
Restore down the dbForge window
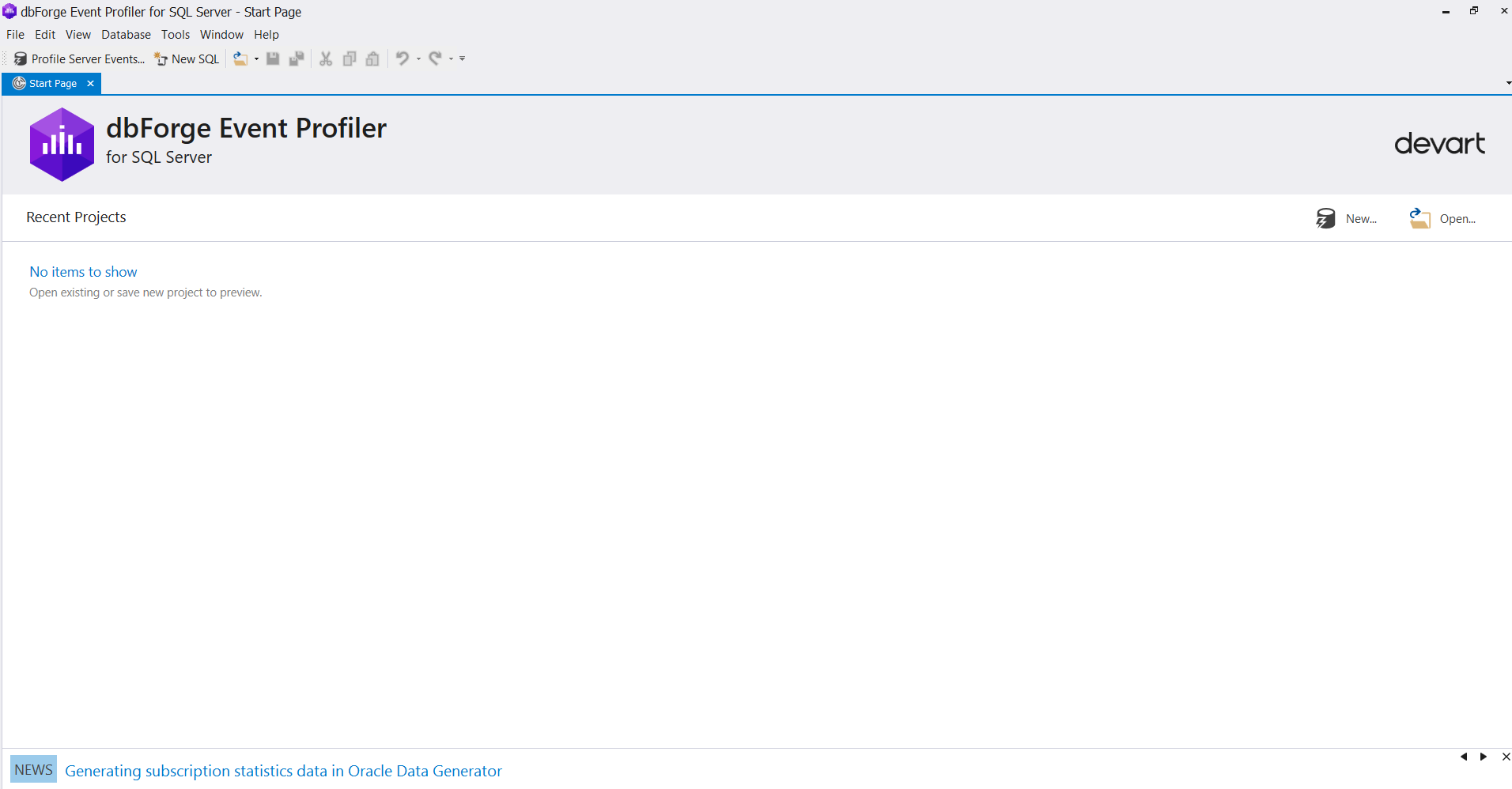point(1474,11)
